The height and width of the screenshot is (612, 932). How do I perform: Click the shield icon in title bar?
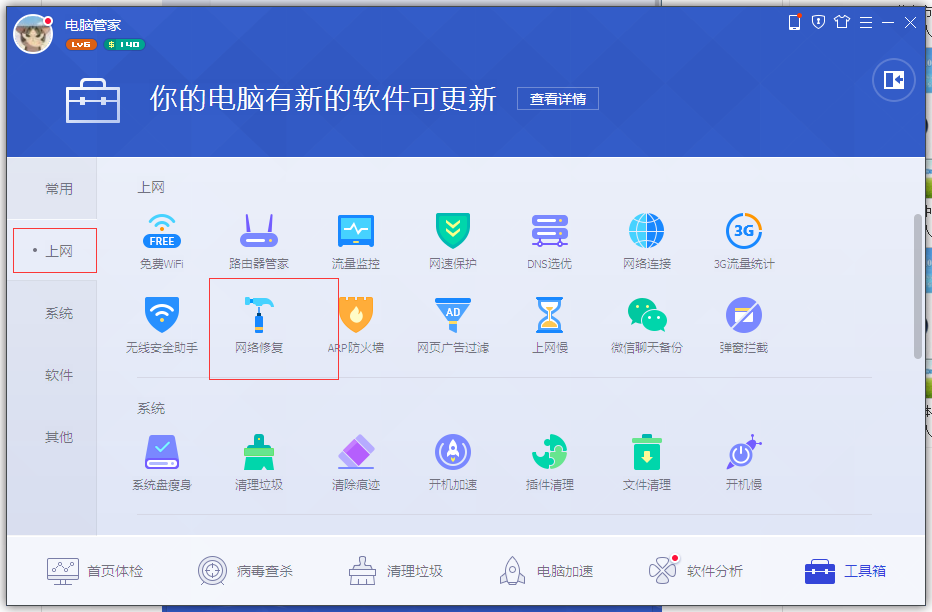click(818, 23)
